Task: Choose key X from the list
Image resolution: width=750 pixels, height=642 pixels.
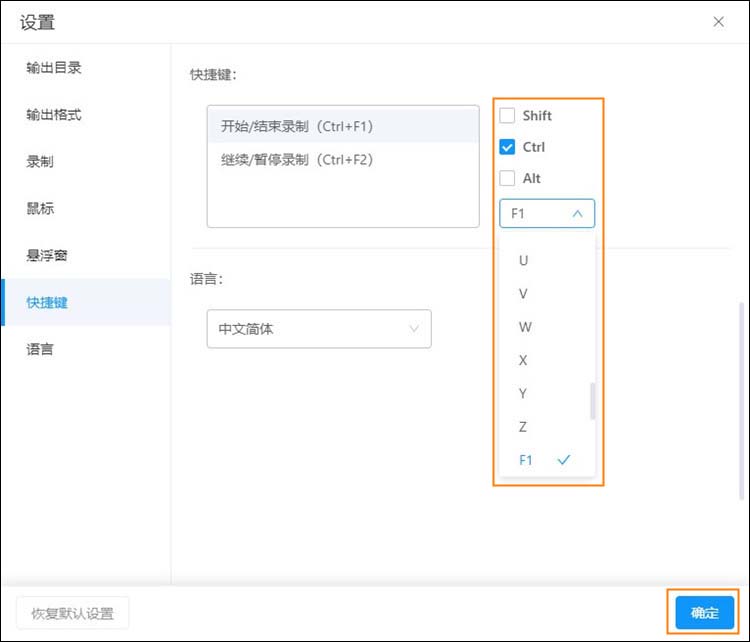Action: pyautogui.click(x=547, y=360)
